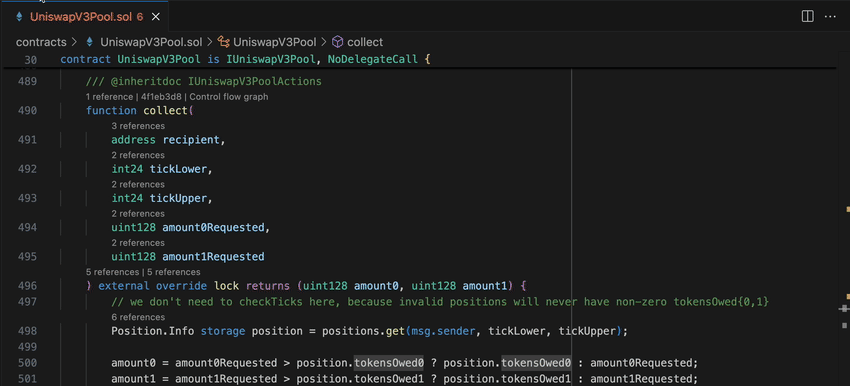Viewport: 850px width, 386px height.
Task: Click 'IUniswapV3PoolActions' in the inheritdoc comment
Action: pos(255,81)
